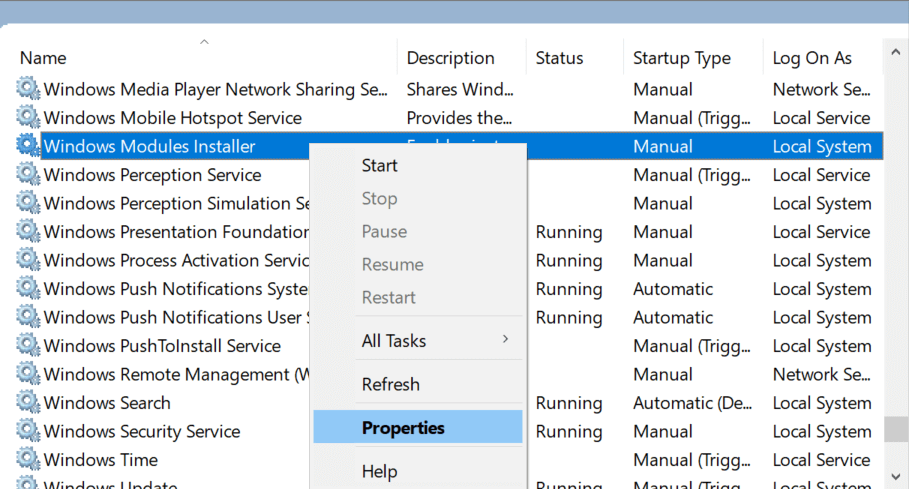Click the vertical scrollbar thumb
Viewport: 909px width, 489px height.
[896, 430]
